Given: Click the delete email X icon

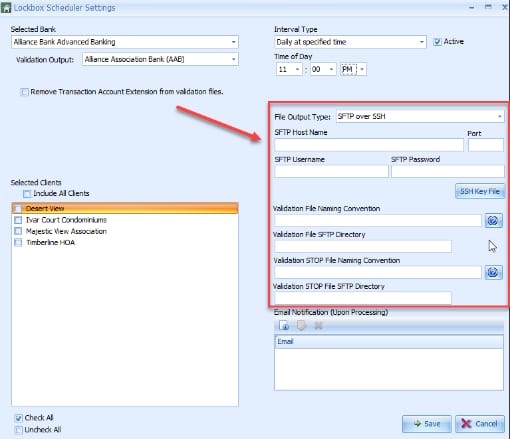Looking at the screenshot, I should click(x=318, y=326).
